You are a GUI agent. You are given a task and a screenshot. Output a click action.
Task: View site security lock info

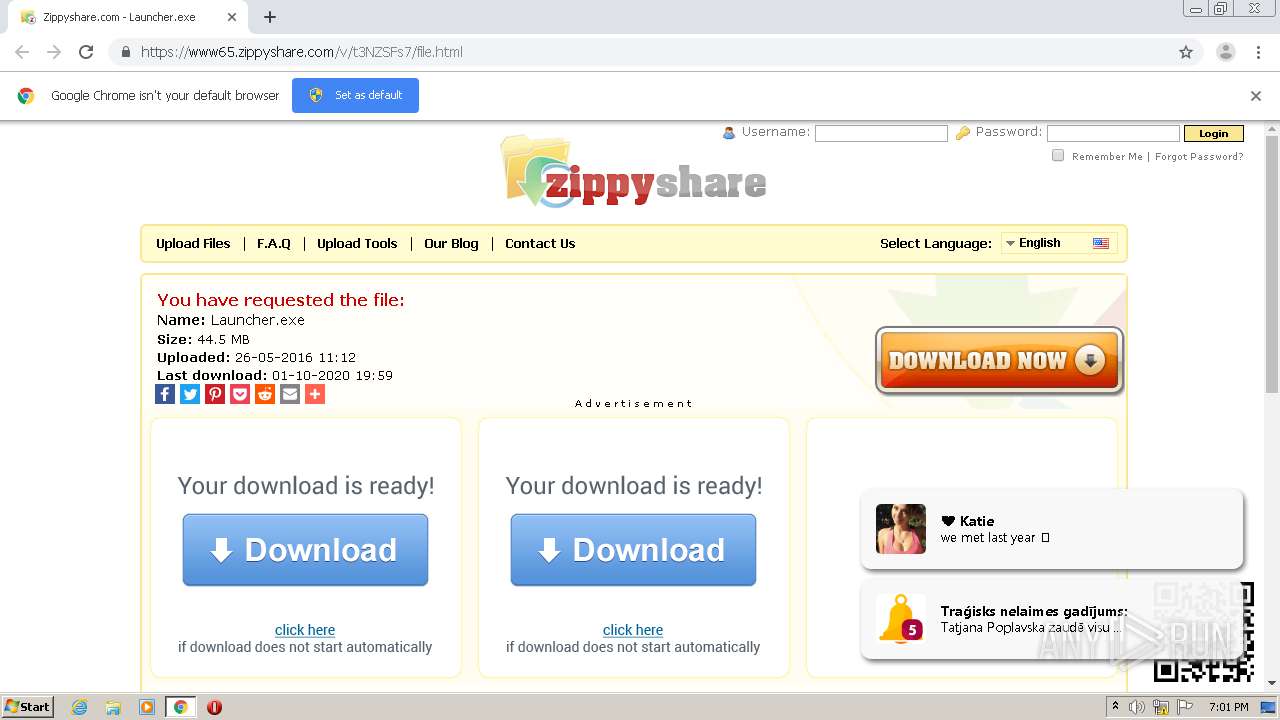pos(125,52)
